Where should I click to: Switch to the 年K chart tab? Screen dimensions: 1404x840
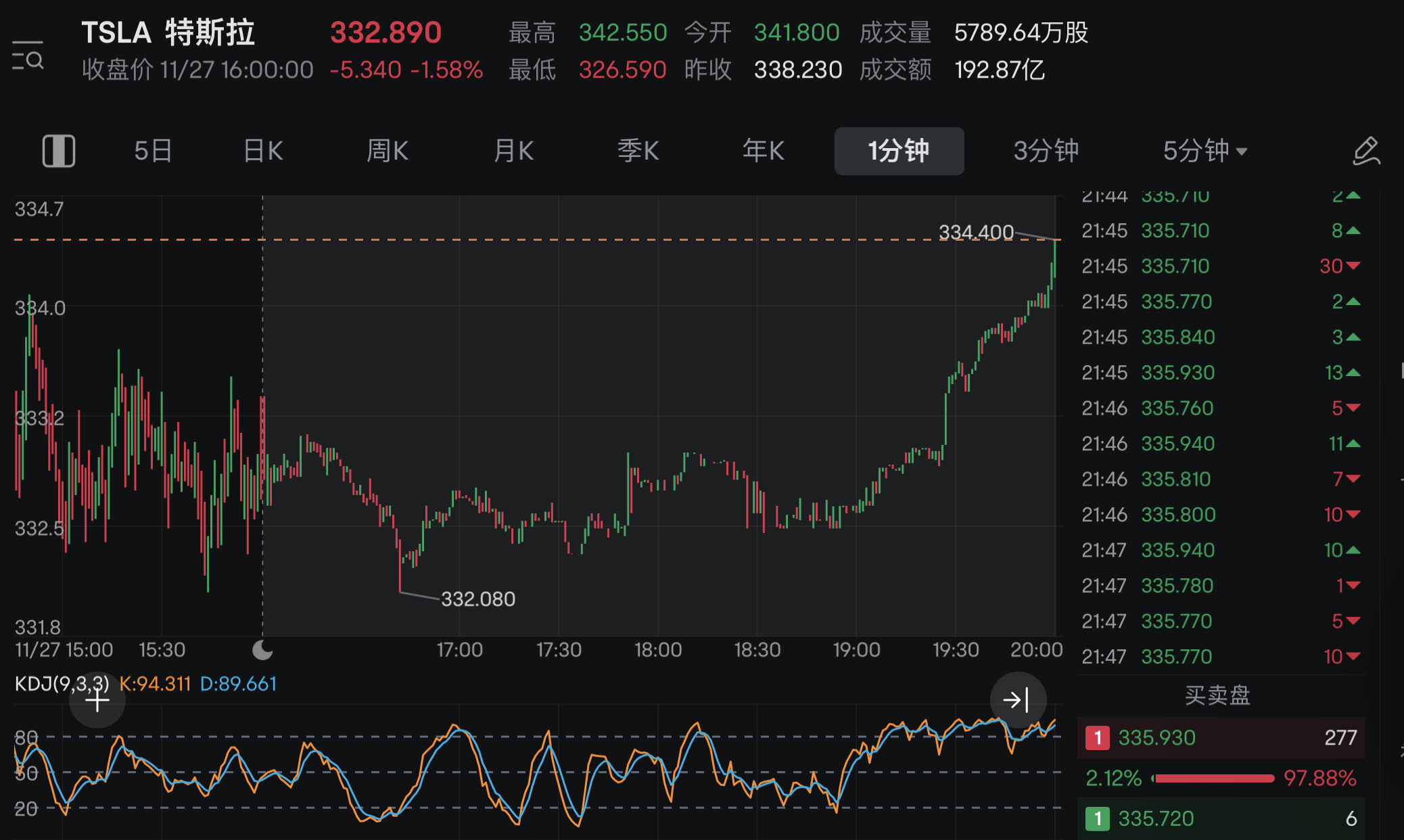point(764,151)
